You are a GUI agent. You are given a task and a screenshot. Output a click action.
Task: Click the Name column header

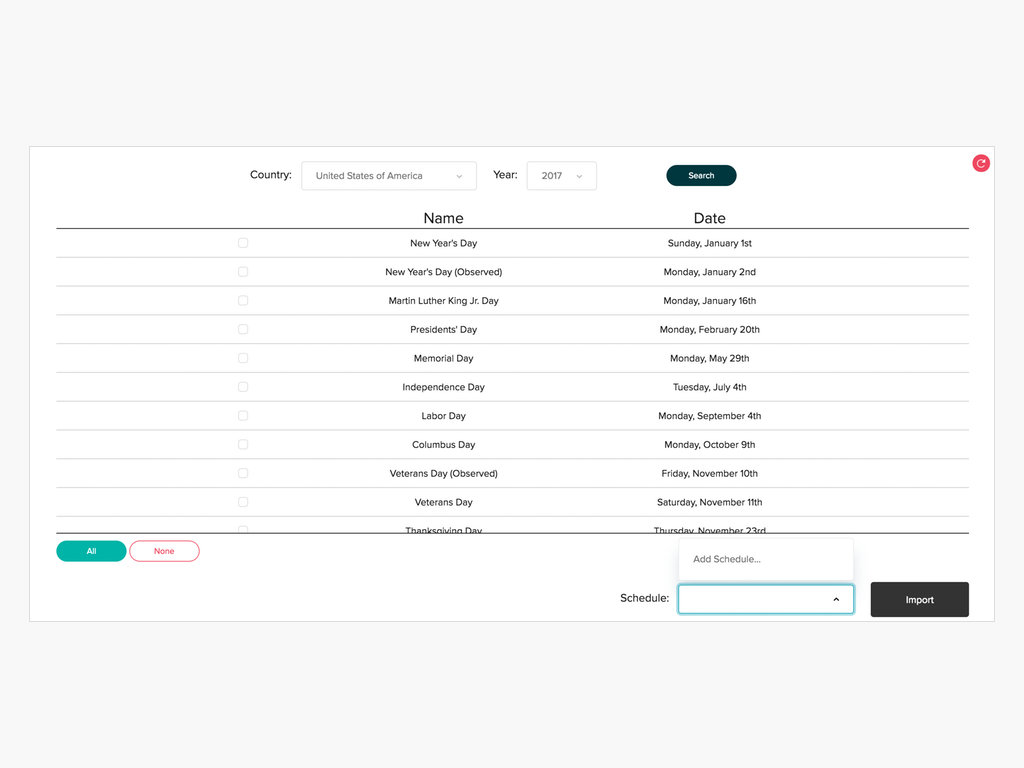click(443, 218)
